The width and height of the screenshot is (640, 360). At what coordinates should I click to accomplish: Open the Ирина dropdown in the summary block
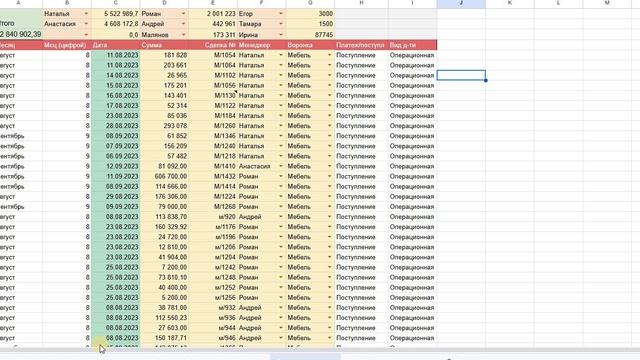click(x=281, y=35)
